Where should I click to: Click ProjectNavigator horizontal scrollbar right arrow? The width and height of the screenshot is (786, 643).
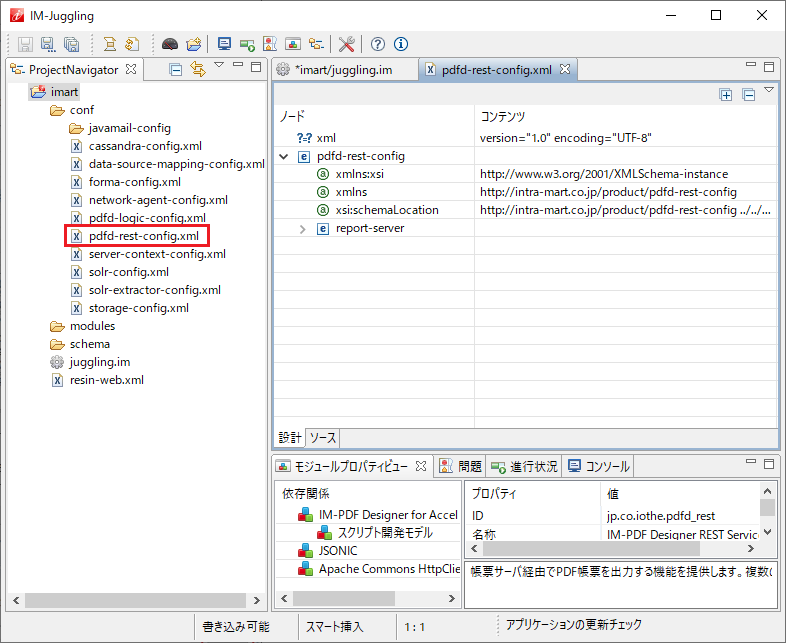pyautogui.click(x=257, y=600)
